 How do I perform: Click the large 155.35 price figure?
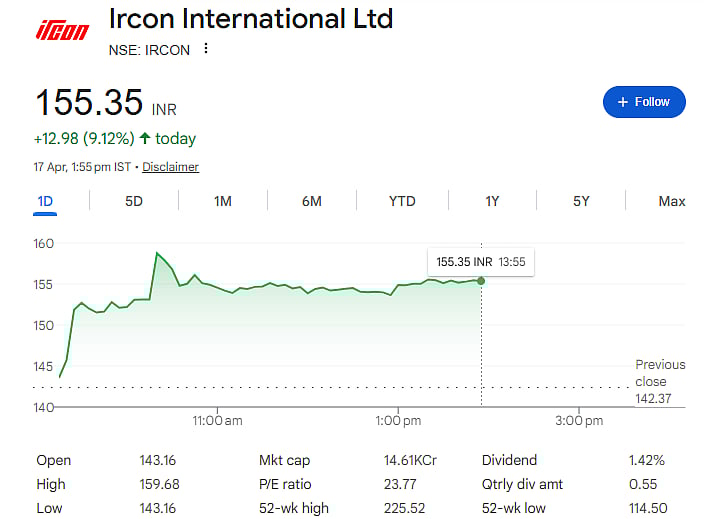[x=90, y=103]
